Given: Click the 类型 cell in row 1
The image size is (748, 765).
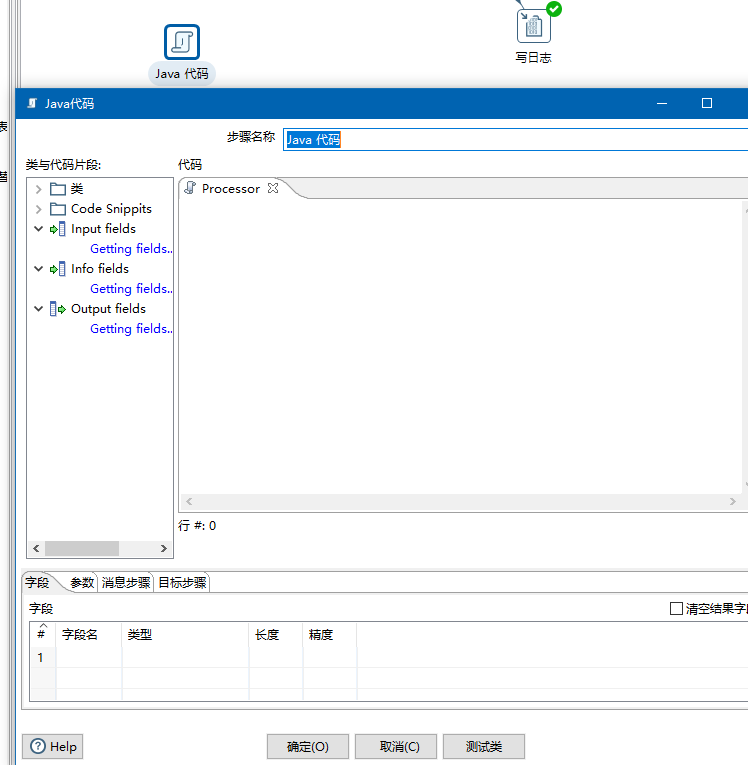Looking at the screenshot, I should (185, 657).
